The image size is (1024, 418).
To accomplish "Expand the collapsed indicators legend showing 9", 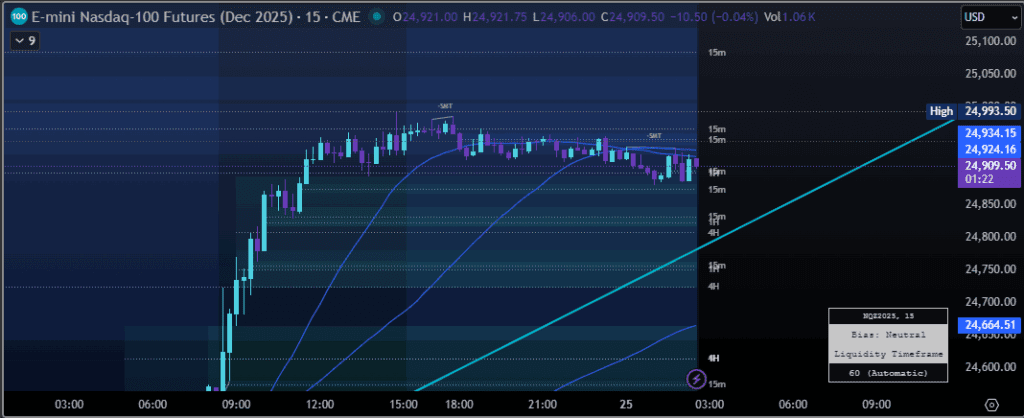I will 24,40.
